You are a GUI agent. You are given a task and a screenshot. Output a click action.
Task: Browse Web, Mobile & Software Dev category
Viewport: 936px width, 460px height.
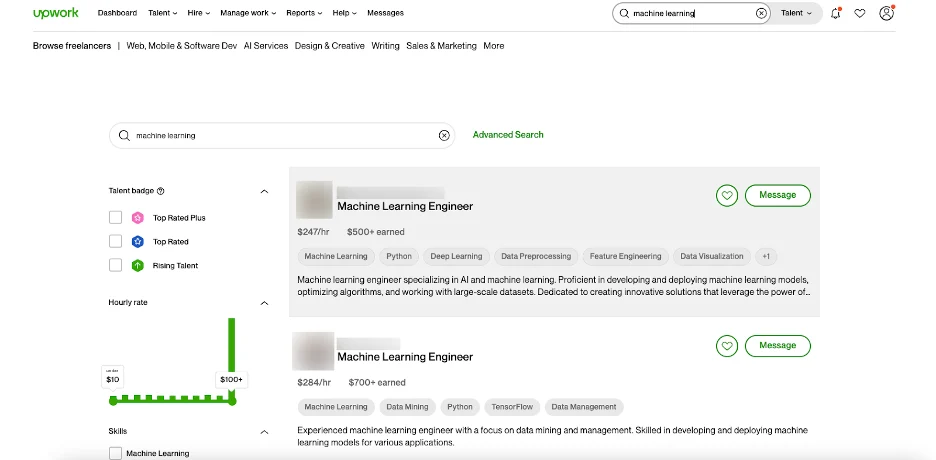(x=181, y=46)
